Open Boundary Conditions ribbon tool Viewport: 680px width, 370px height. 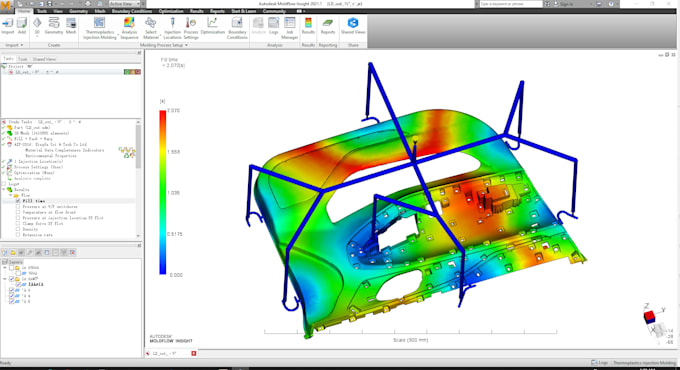point(237,28)
